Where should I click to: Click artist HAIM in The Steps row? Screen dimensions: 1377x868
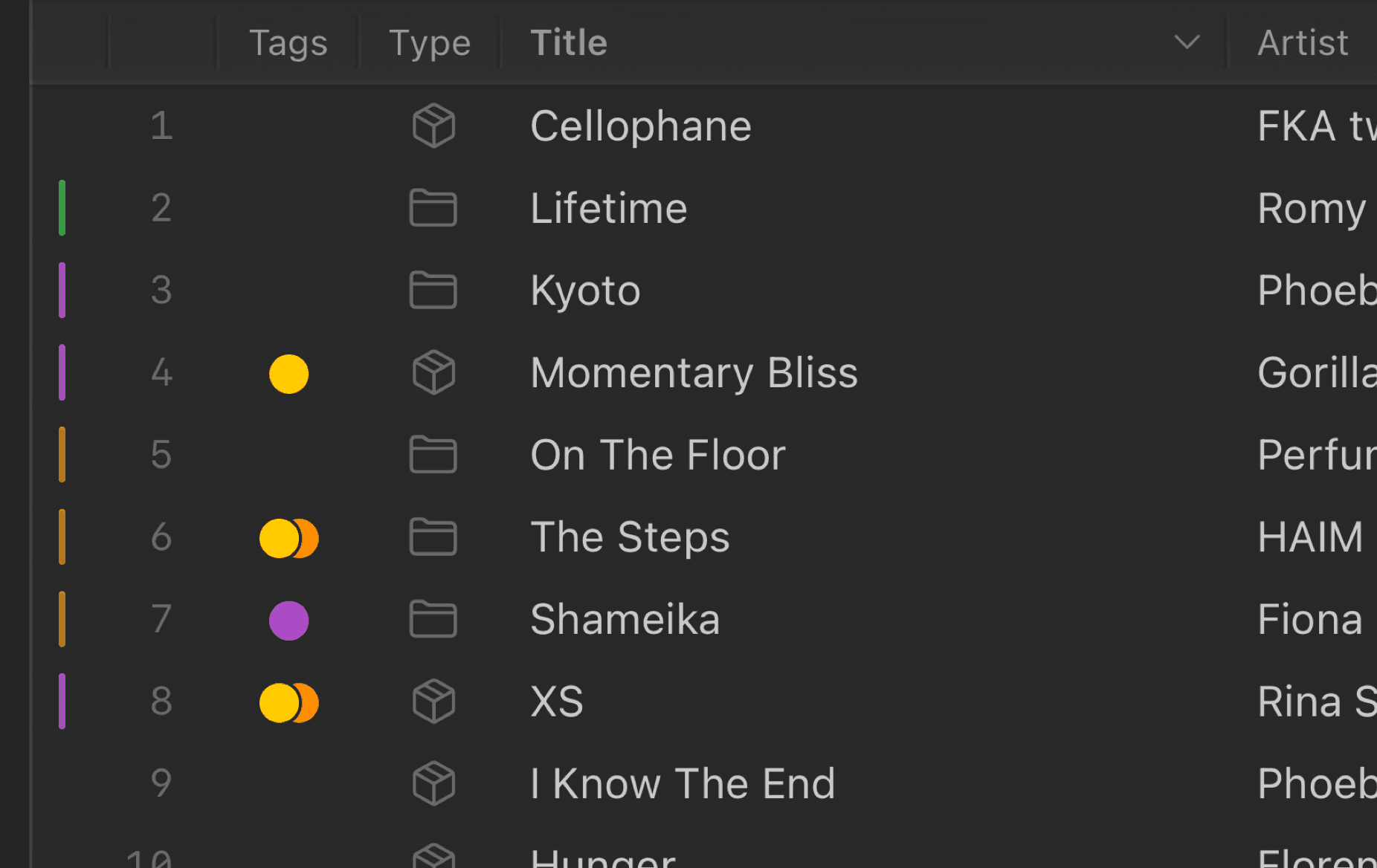coord(1310,537)
